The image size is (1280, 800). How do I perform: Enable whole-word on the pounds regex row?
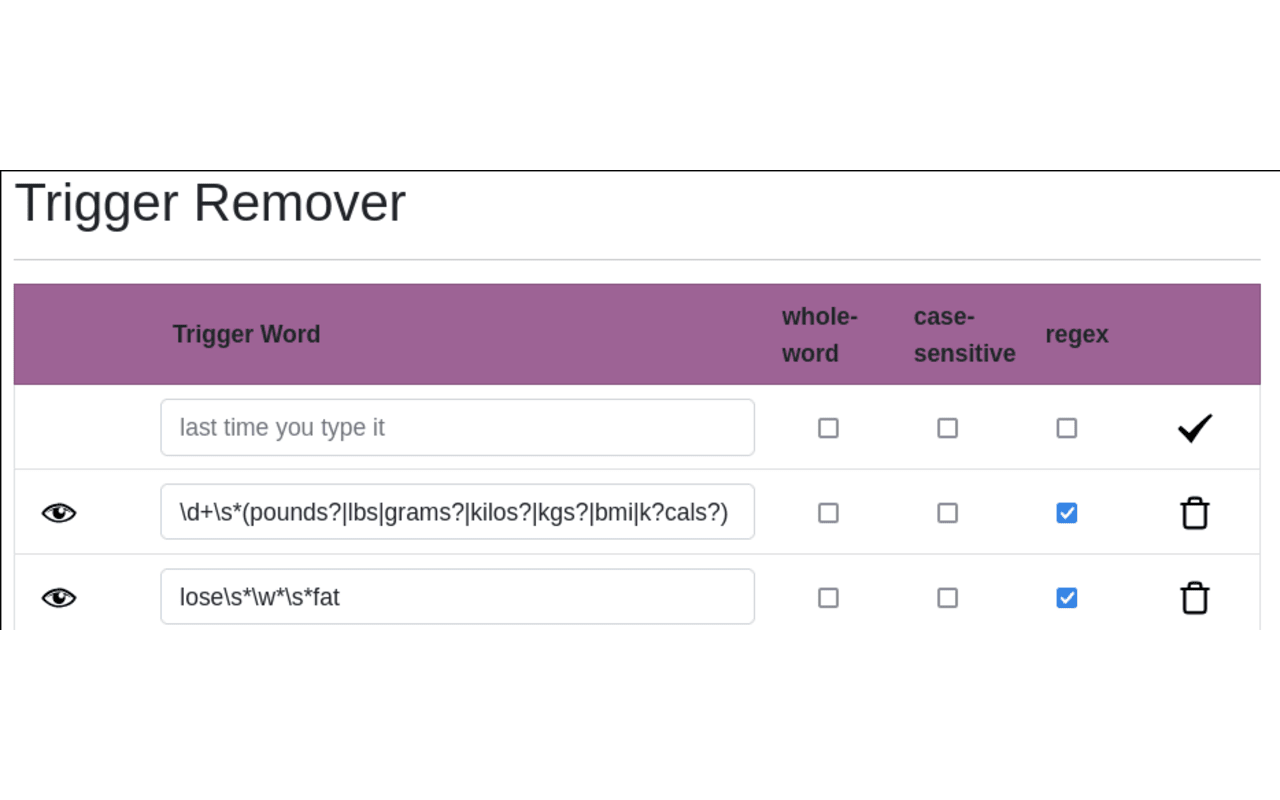pos(828,513)
